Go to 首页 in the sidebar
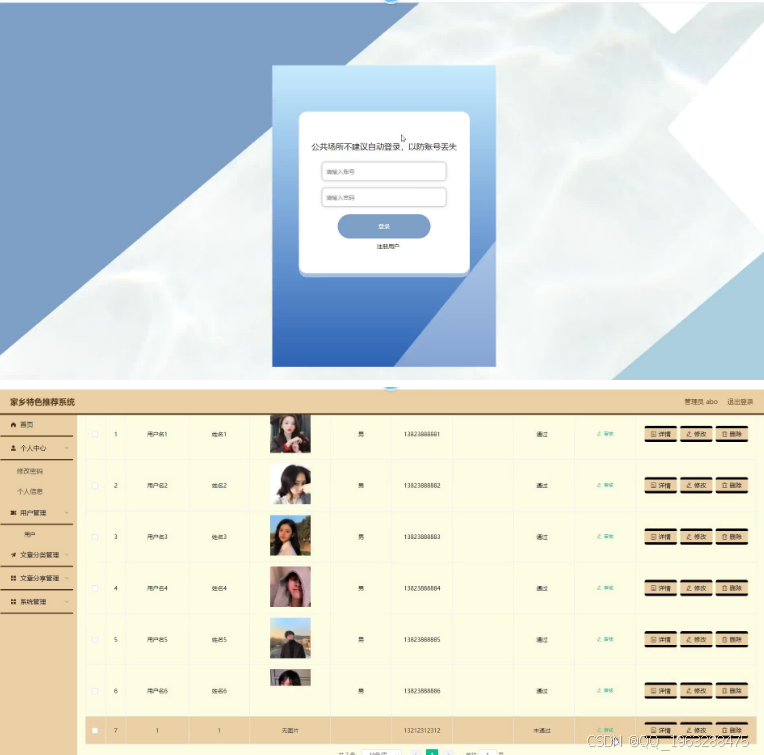Viewport: 764px width, 755px height. (x=26, y=425)
